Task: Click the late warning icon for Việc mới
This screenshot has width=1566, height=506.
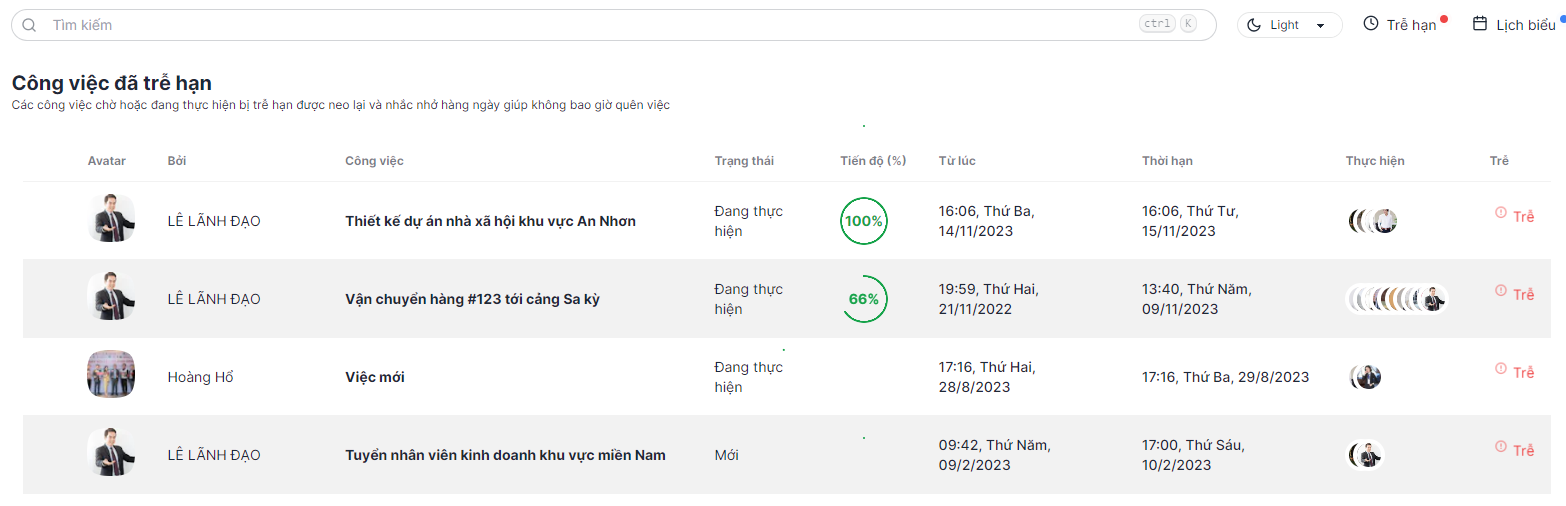Action: [1500, 368]
